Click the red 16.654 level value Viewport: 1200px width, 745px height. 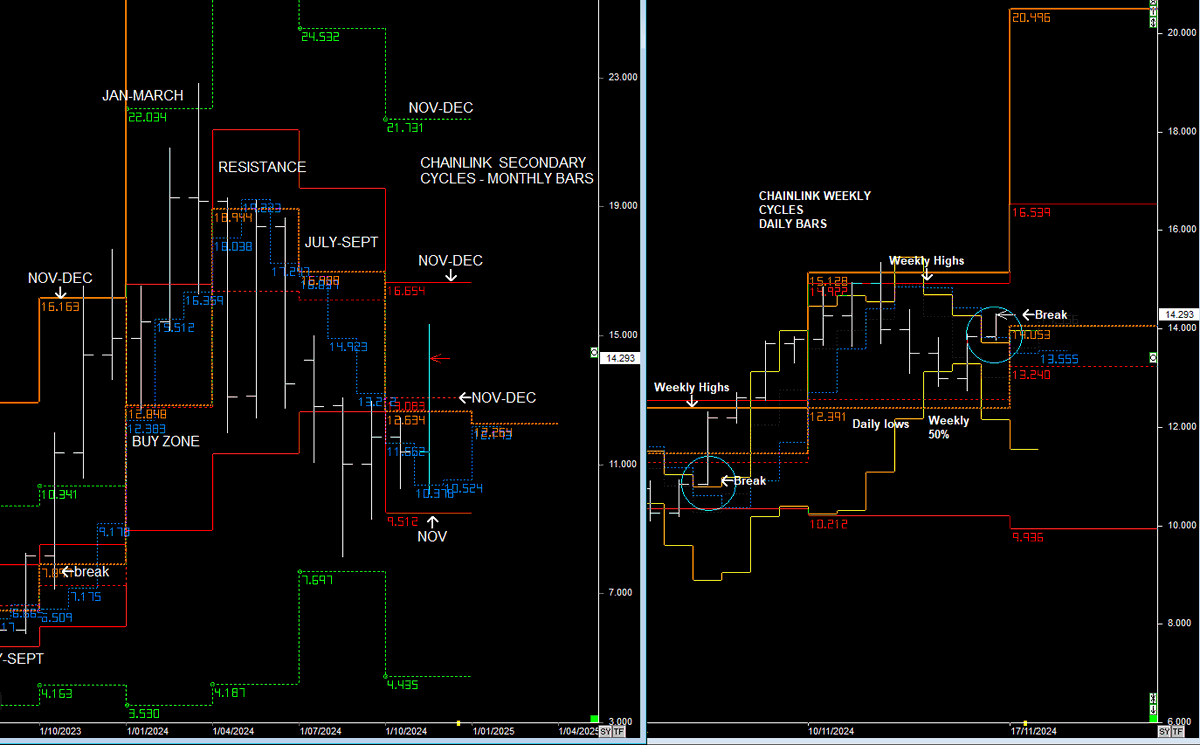(407, 291)
